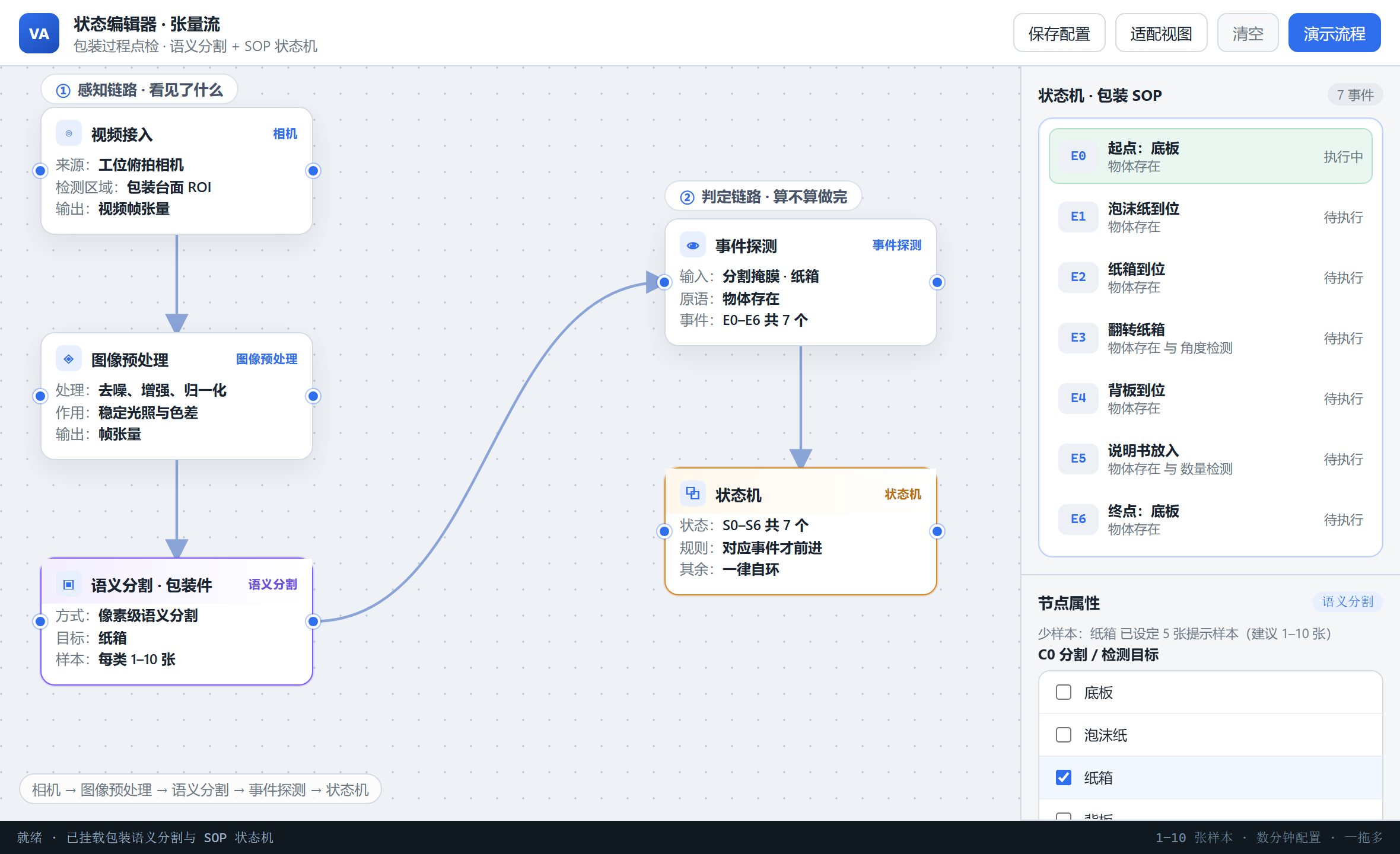
Task: Uncheck the 纸箱 target checkbox
Action: click(1064, 777)
